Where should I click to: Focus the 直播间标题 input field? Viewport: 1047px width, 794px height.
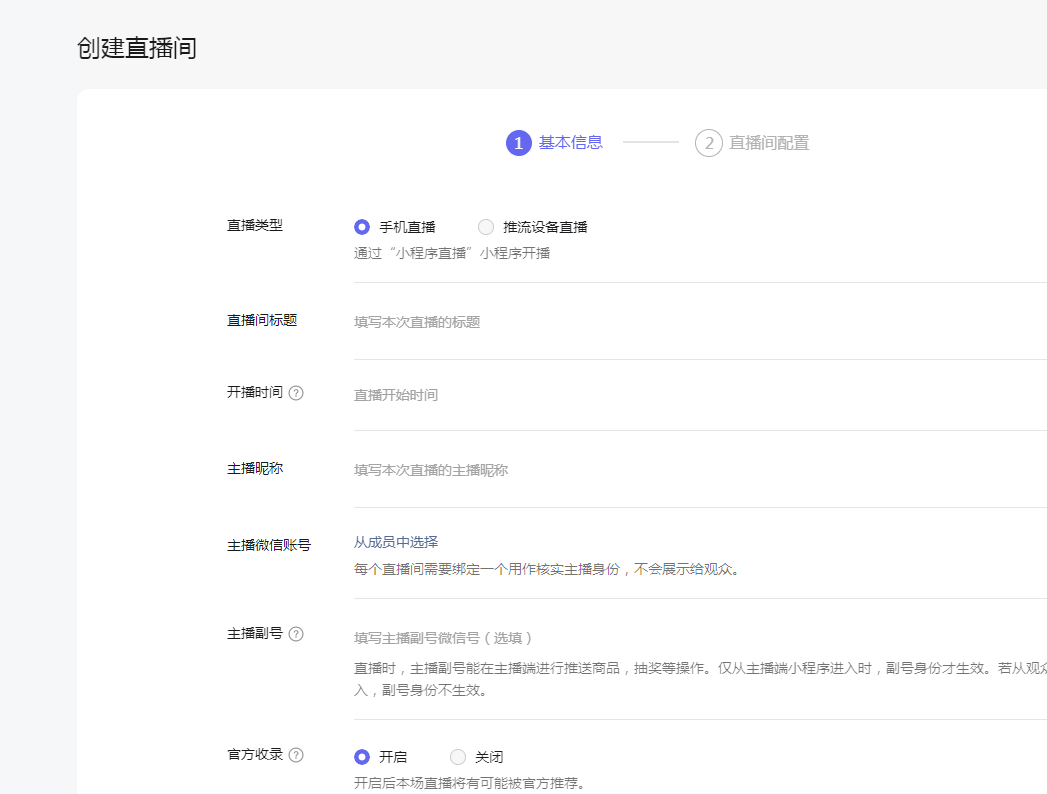(700, 322)
